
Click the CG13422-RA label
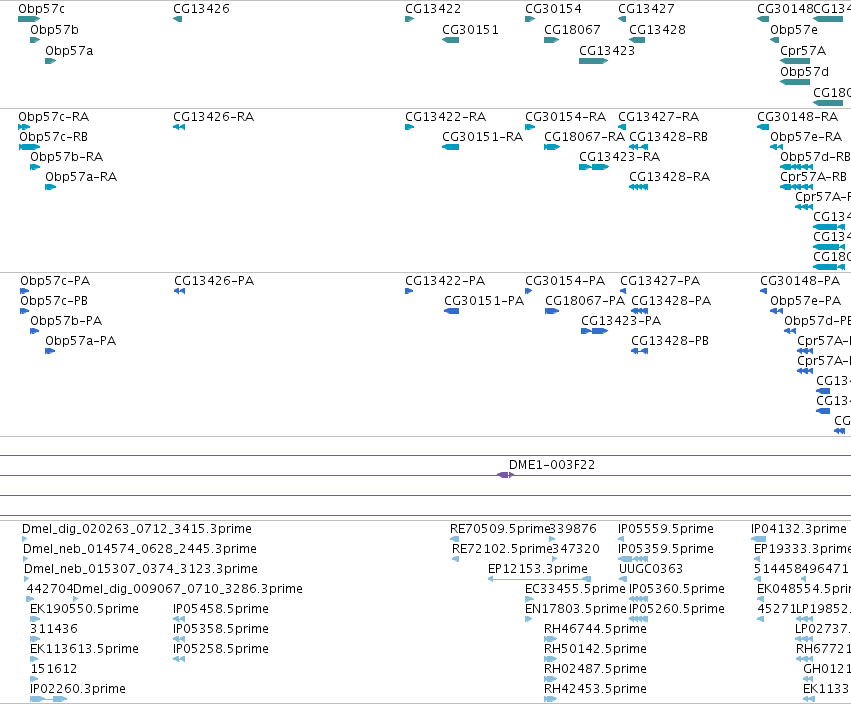[446, 117]
